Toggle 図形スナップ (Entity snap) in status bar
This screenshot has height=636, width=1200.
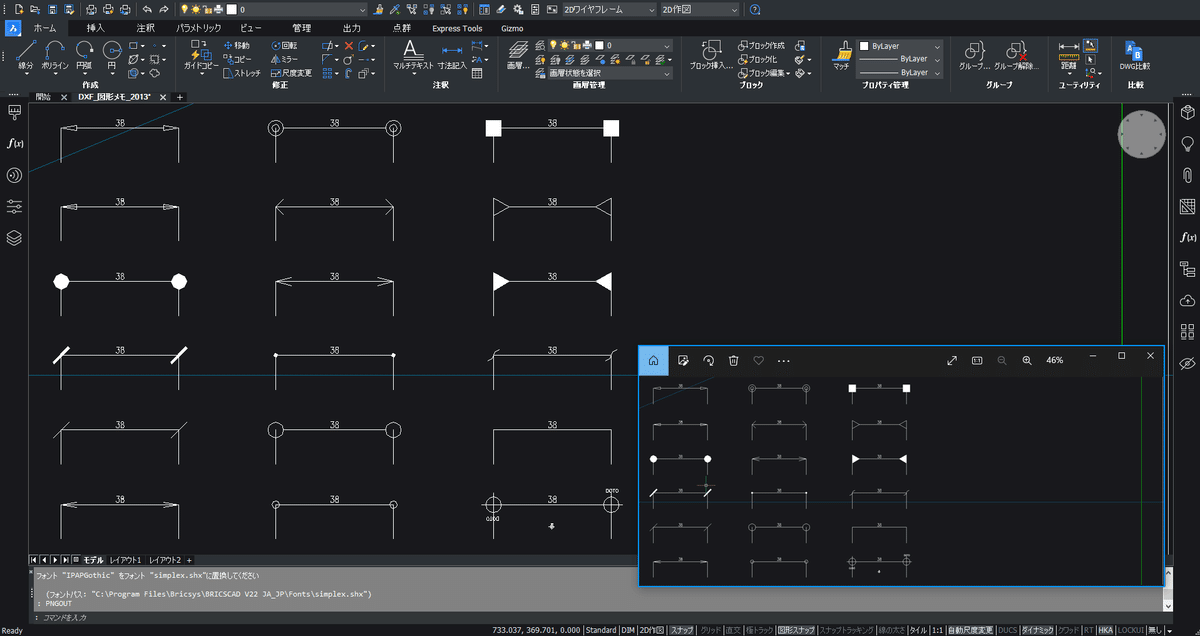pyautogui.click(x=796, y=630)
